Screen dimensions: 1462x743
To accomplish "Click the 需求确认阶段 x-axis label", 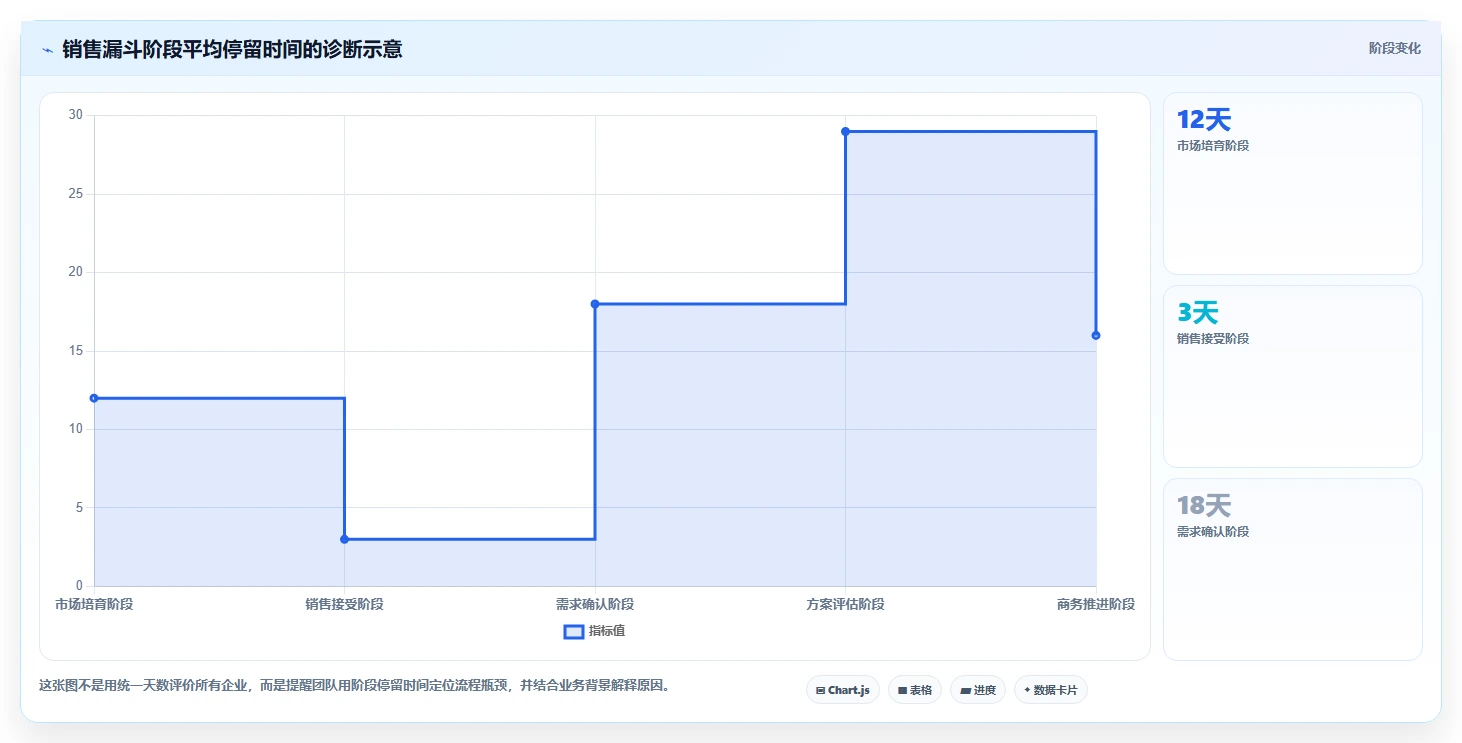I will 595,604.
